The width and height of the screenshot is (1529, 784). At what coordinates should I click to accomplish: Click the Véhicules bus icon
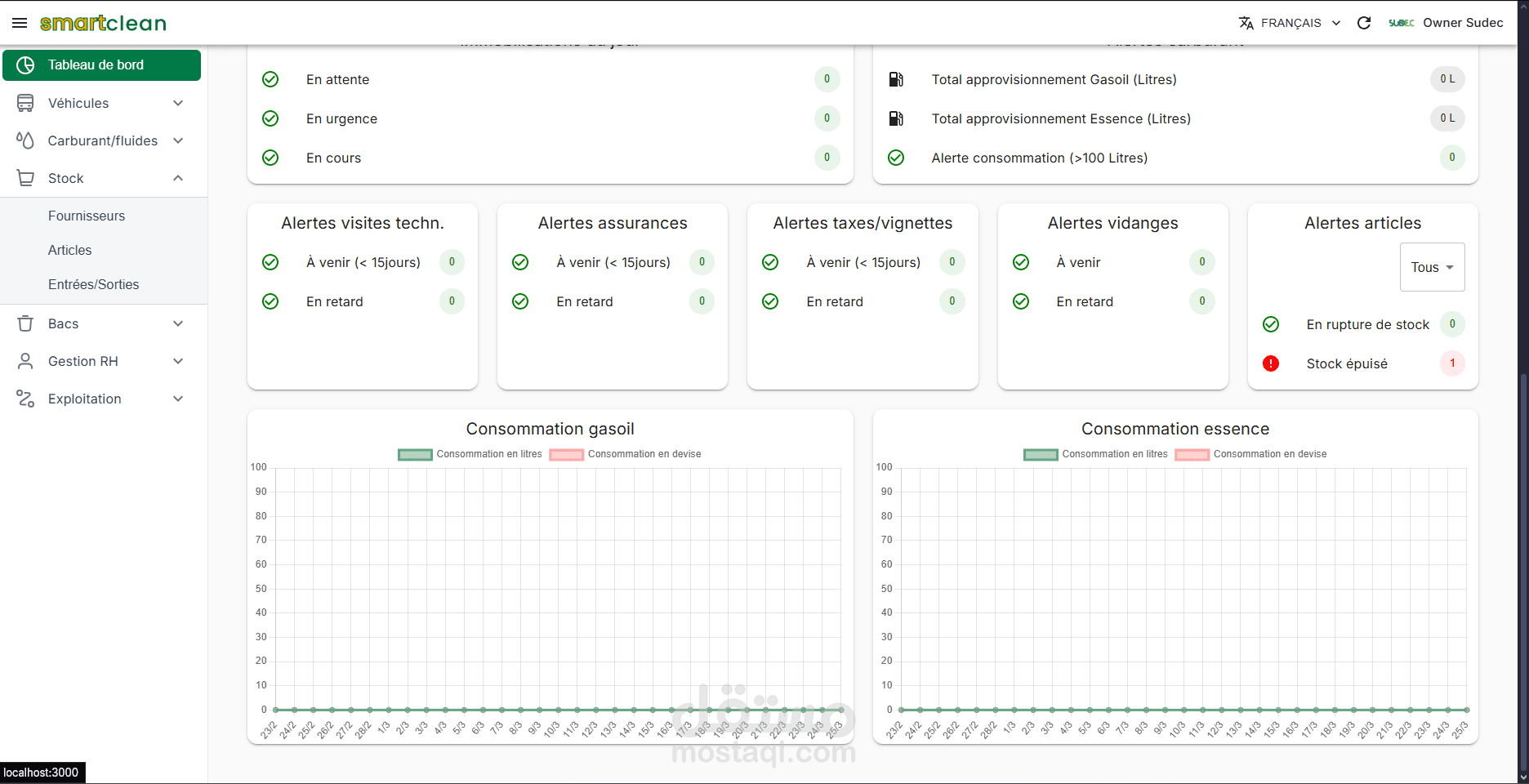pyautogui.click(x=25, y=103)
